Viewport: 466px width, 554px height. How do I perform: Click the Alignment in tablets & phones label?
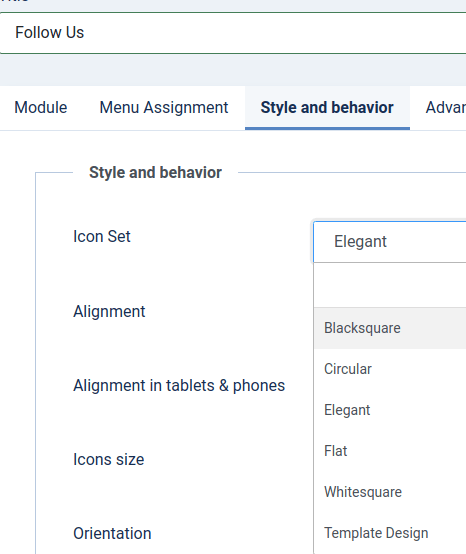(179, 385)
